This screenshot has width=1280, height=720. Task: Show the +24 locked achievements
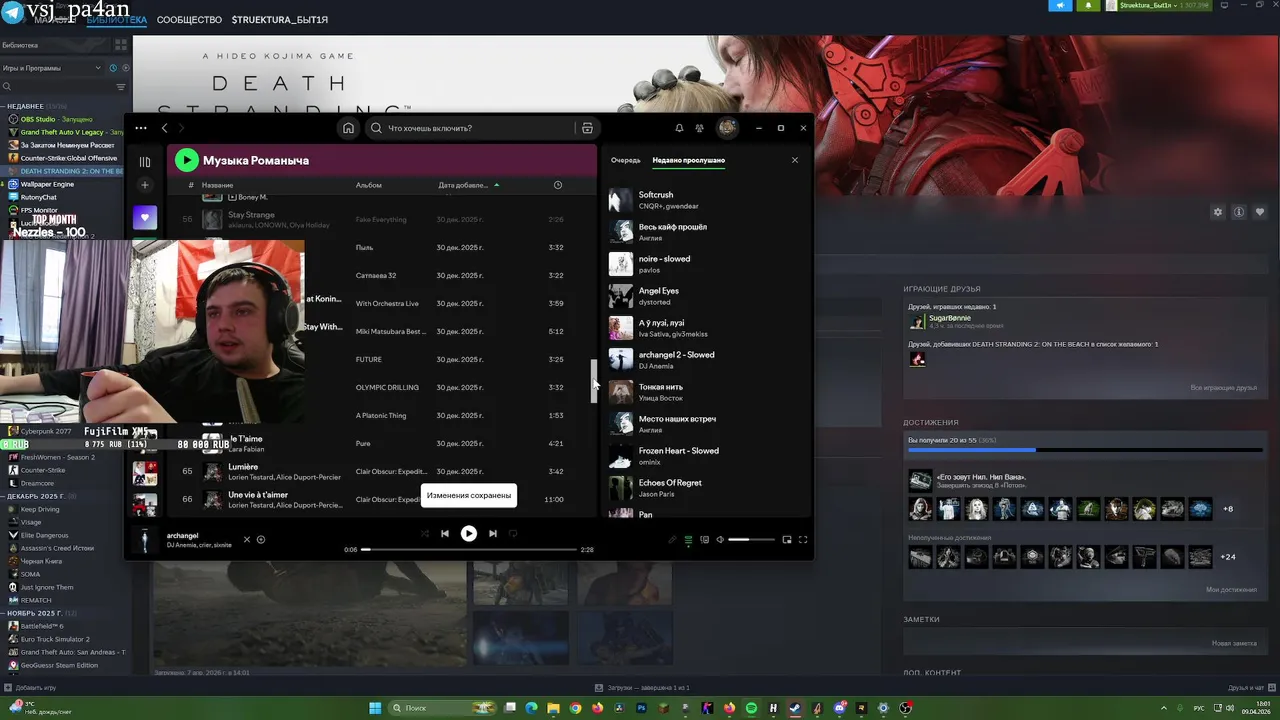[x=1229, y=557]
